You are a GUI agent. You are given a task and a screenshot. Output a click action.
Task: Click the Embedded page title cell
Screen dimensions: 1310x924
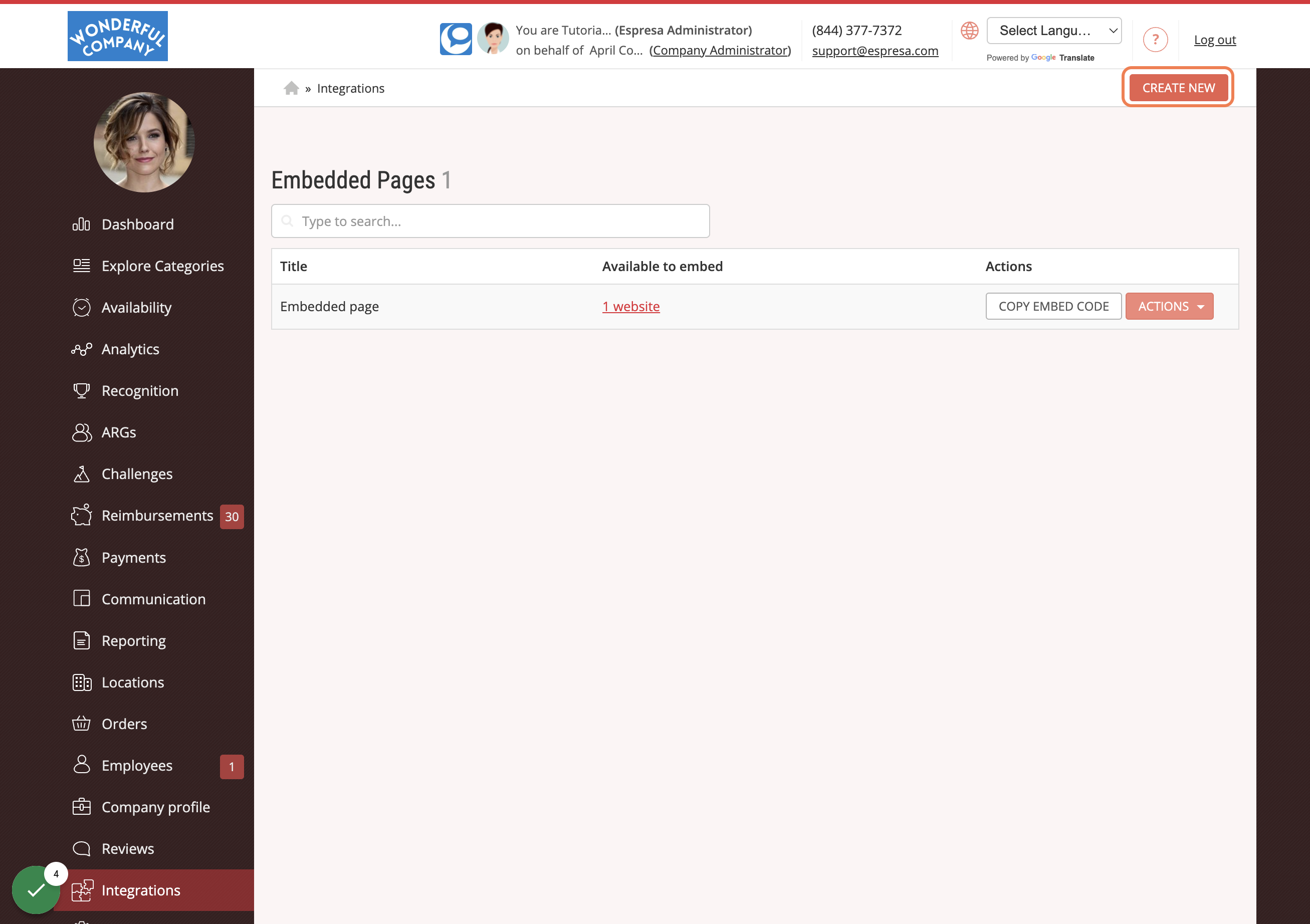click(329, 306)
